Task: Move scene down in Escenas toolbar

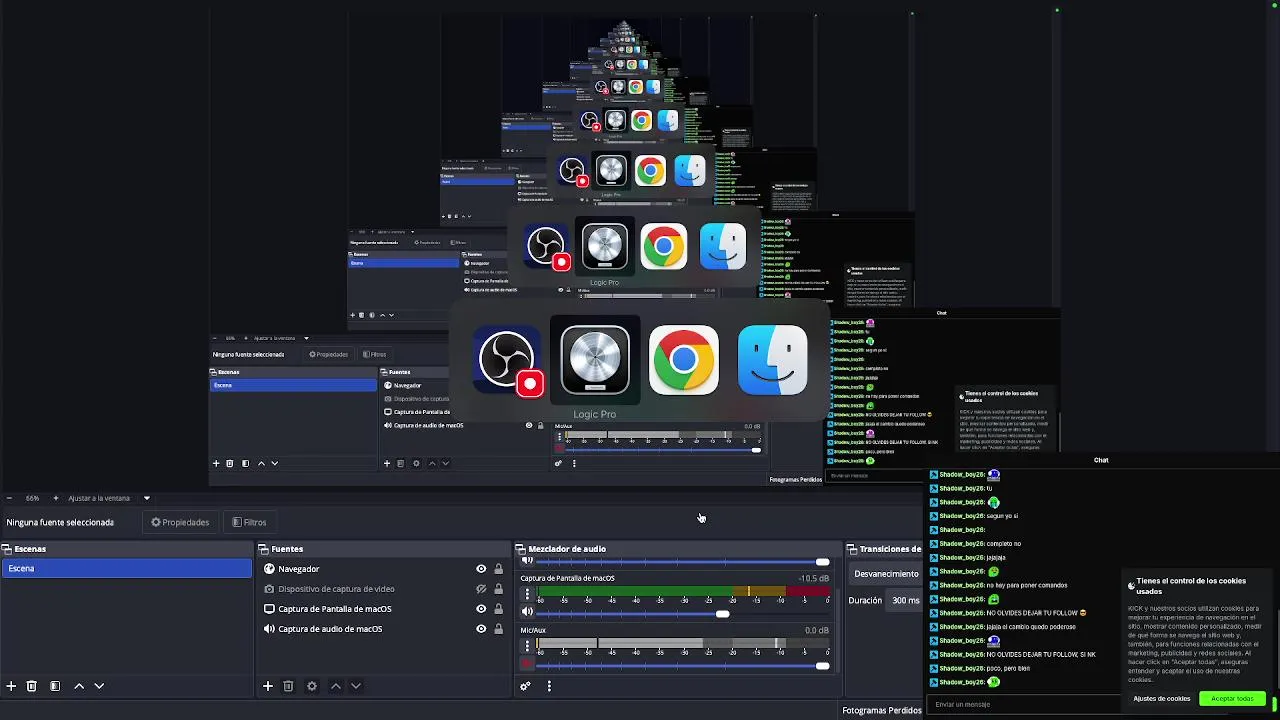Action: [x=99, y=686]
